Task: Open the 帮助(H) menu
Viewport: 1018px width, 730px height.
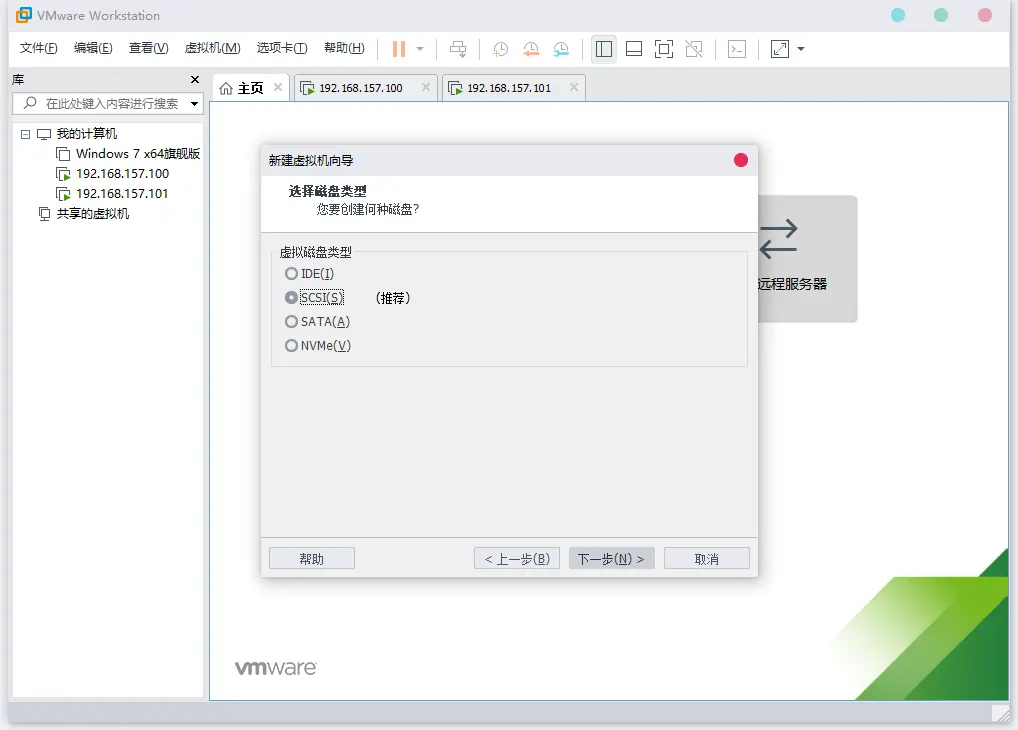Action: coord(344,48)
